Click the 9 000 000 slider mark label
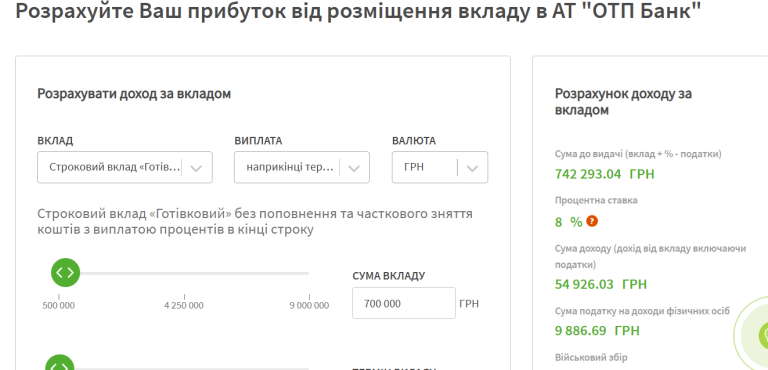The width and height of the screenshot is (768, 370). click(x=309, y=306)
